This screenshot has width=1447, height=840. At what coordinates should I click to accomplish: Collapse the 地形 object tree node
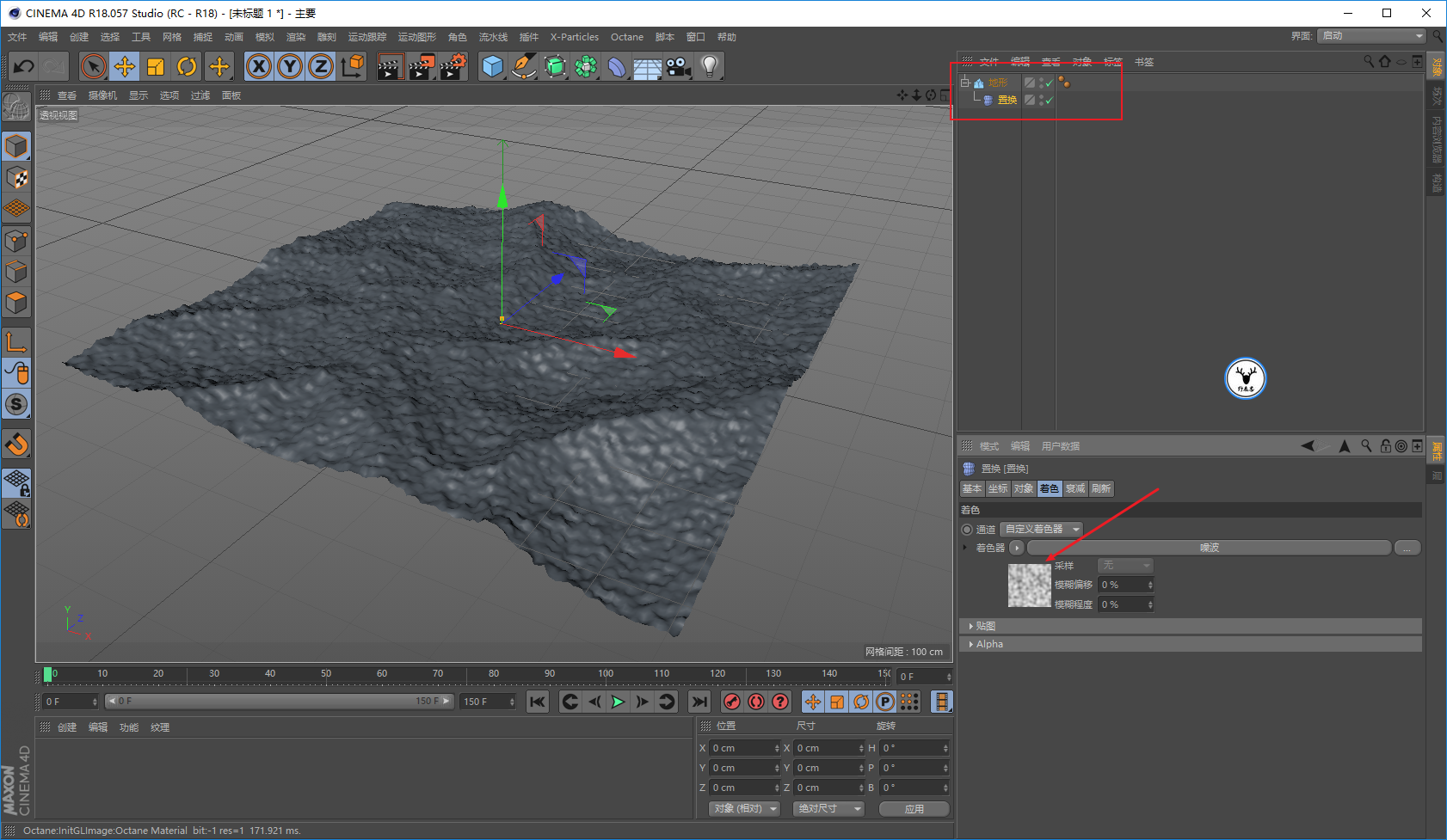pyautogui.click(x=965, y=83)
